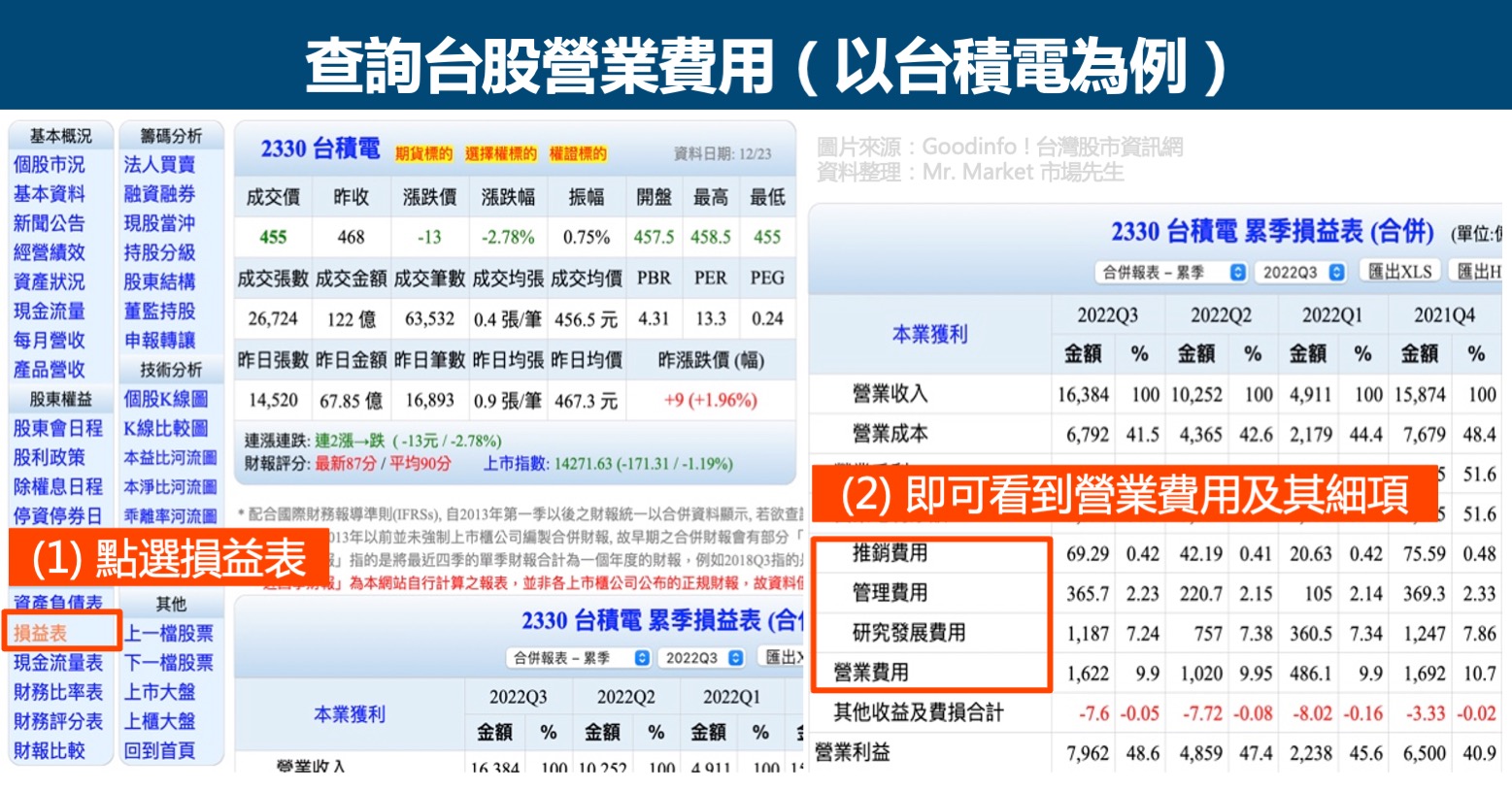
Task: Open the 持股分級 link
Action: pos(159,252)
